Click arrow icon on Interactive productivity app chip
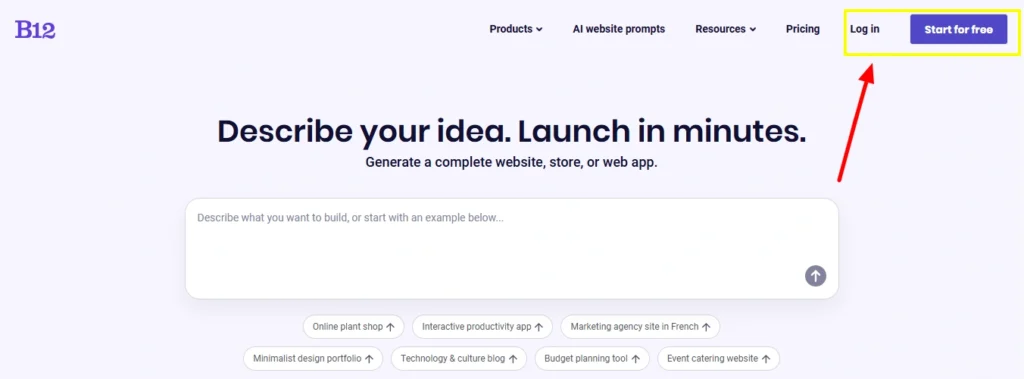Viewport: 1024px width, 379px height. pyautogui.click(x=539, y=327)
